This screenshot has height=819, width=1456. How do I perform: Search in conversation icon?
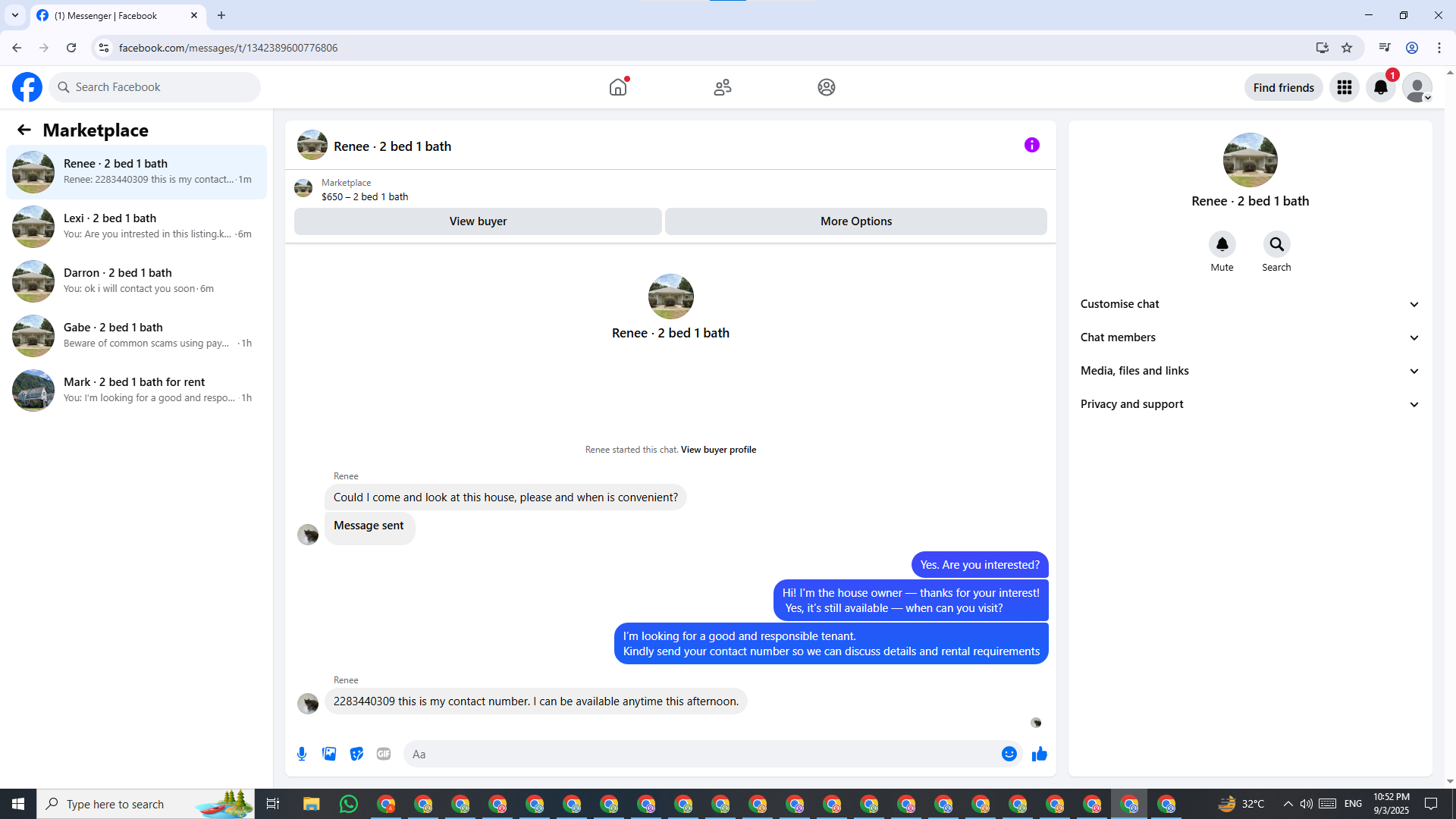click(x=1276, y=244)
